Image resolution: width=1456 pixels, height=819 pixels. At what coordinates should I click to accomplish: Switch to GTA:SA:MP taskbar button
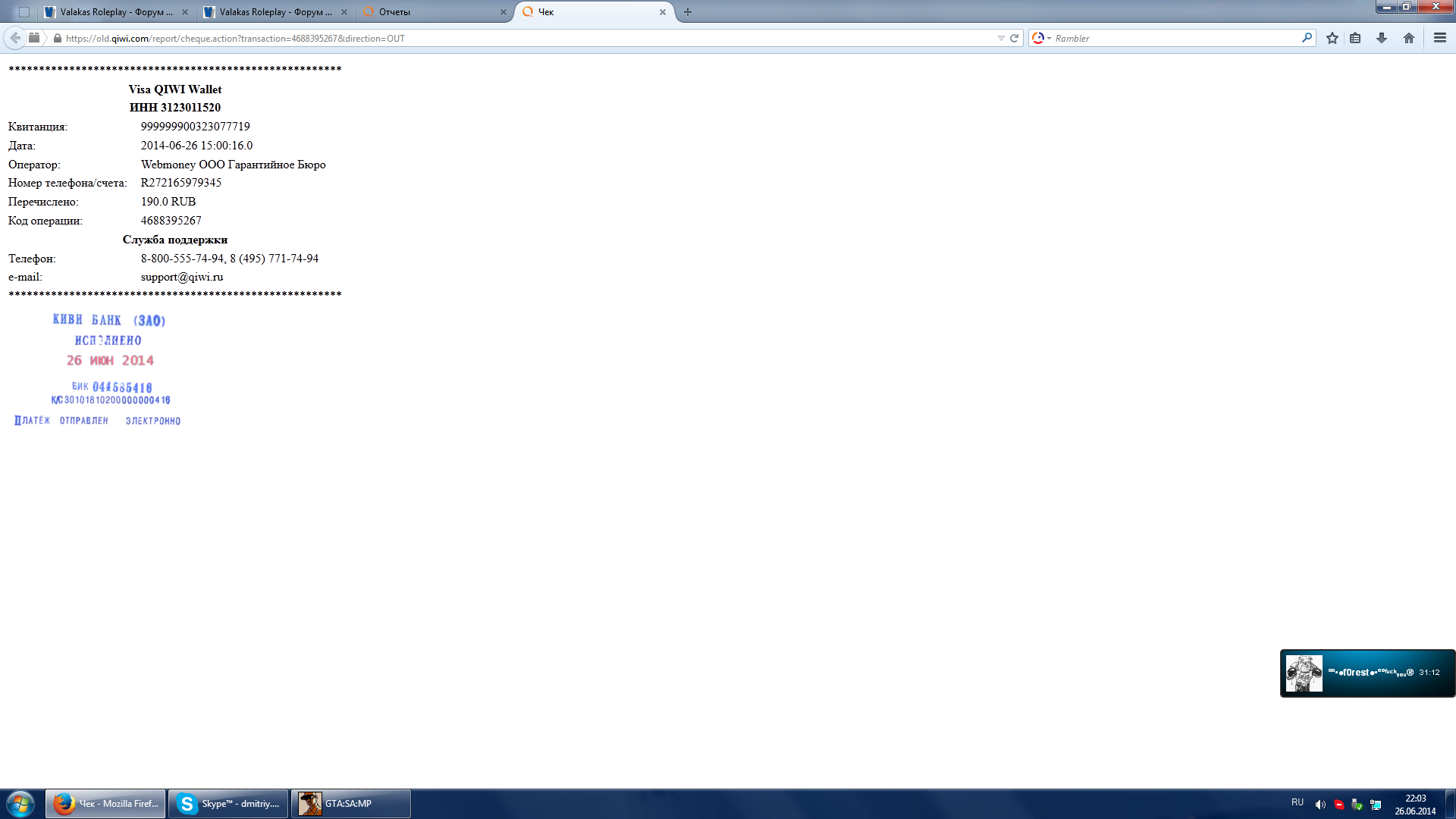coord(351,804)
